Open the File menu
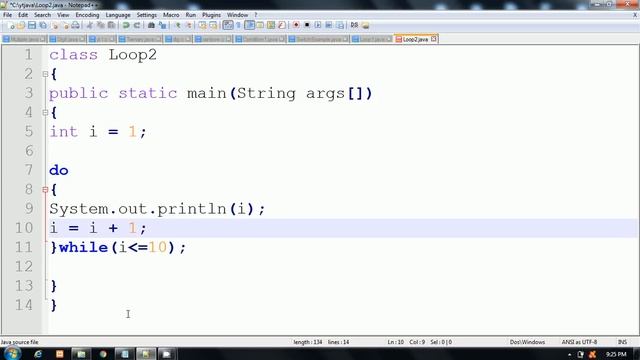 click(7, 15)
